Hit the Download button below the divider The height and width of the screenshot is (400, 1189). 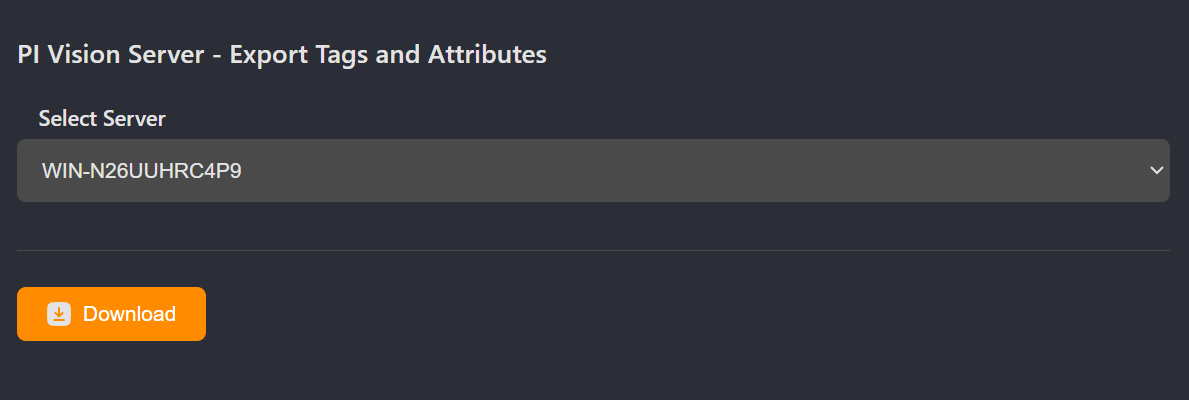coord(111,314)
